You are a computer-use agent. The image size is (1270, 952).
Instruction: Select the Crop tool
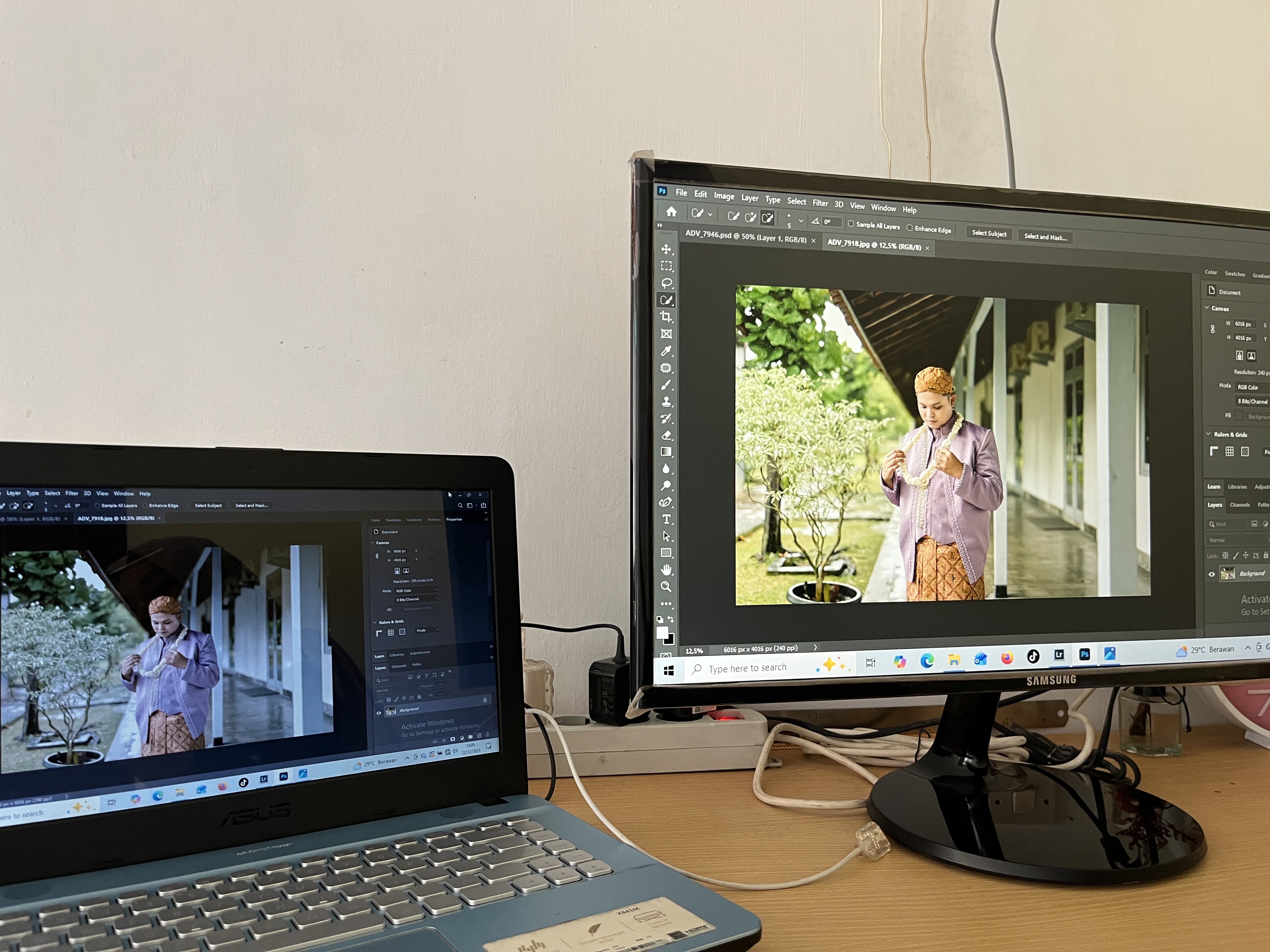tap(666, 317)
